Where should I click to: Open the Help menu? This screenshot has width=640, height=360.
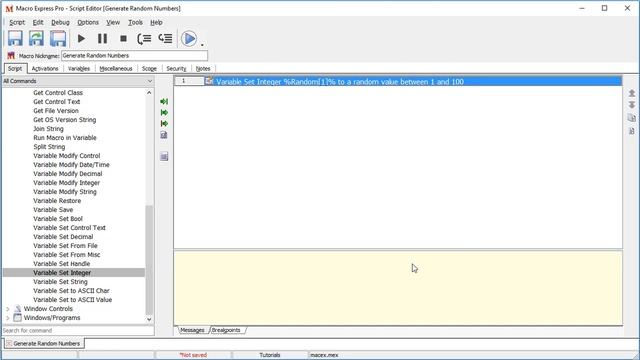point(156,22)
